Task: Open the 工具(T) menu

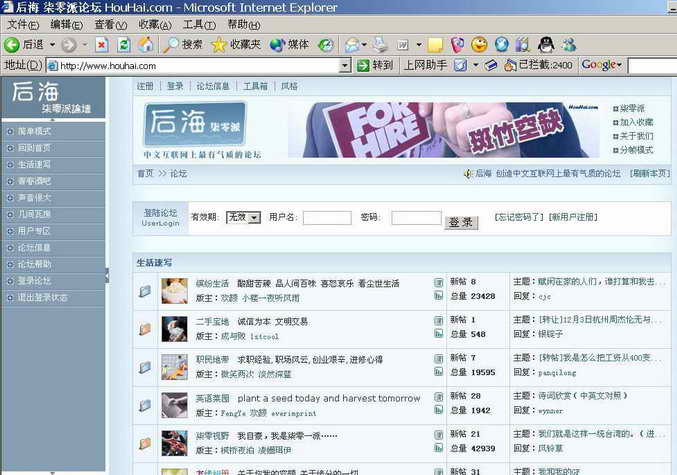Action: click(x=199, y=24)
